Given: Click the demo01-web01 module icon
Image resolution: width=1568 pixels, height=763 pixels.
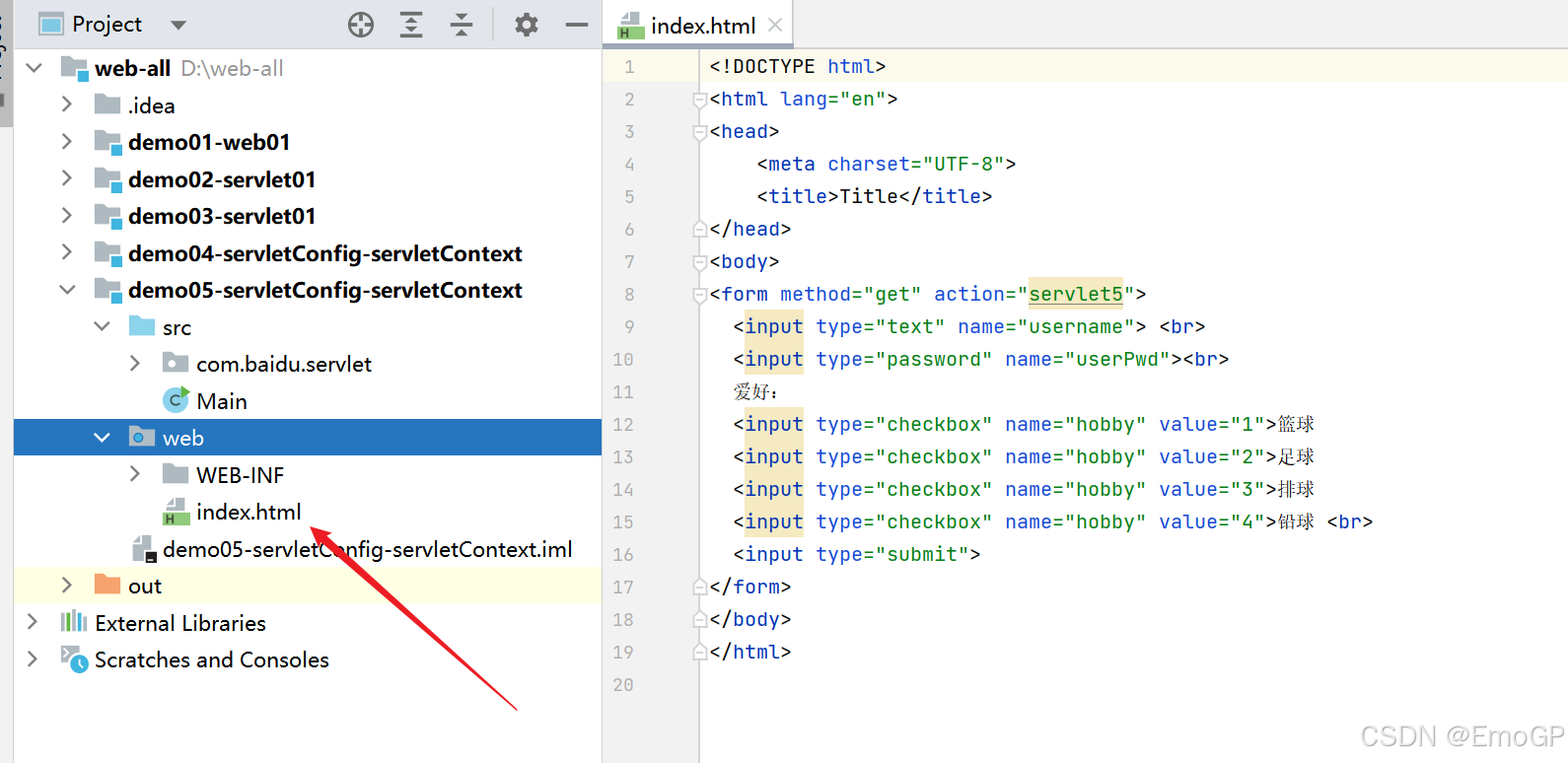Looking at the screenshot, I should pos(108,142).
